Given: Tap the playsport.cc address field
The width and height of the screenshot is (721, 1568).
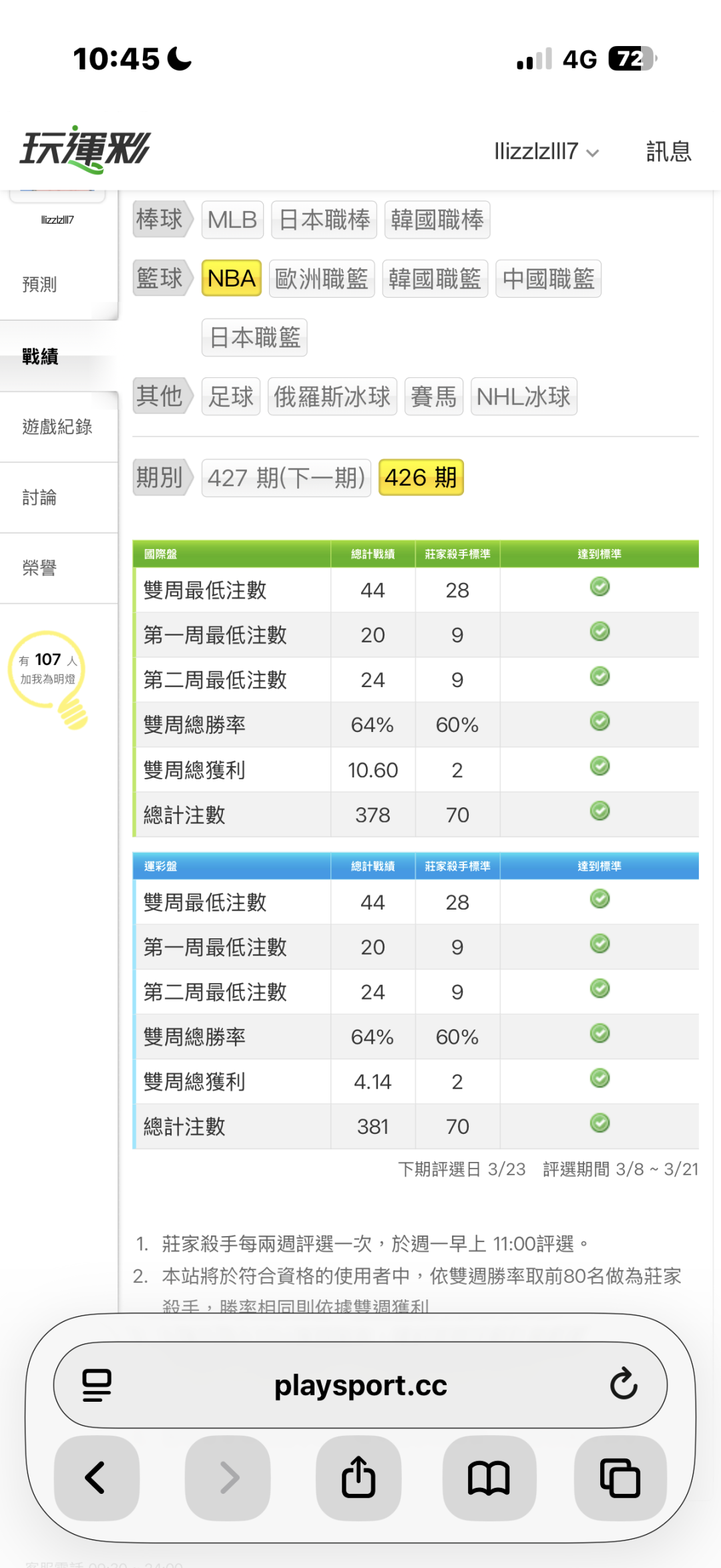Looking at the screenshot, I should click(x=360, y=1386).
